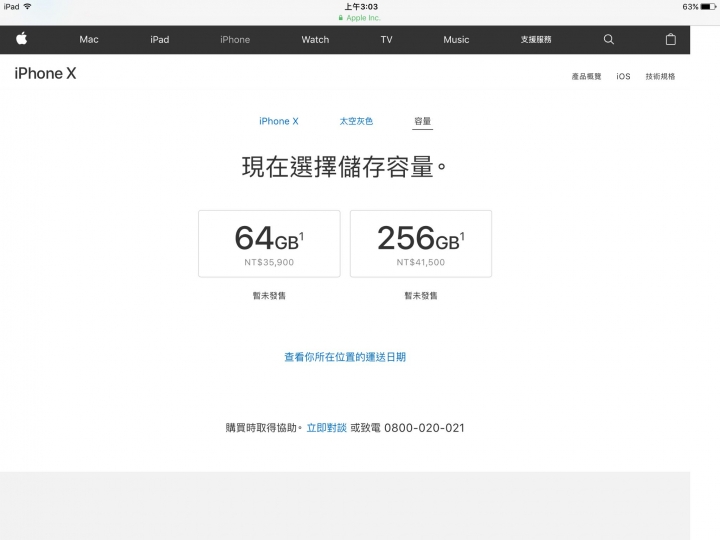The width and height of the screenshot is (720, 540).
Task: Click 查看你所在位置的運送日期 link
Action: (345, 357)
